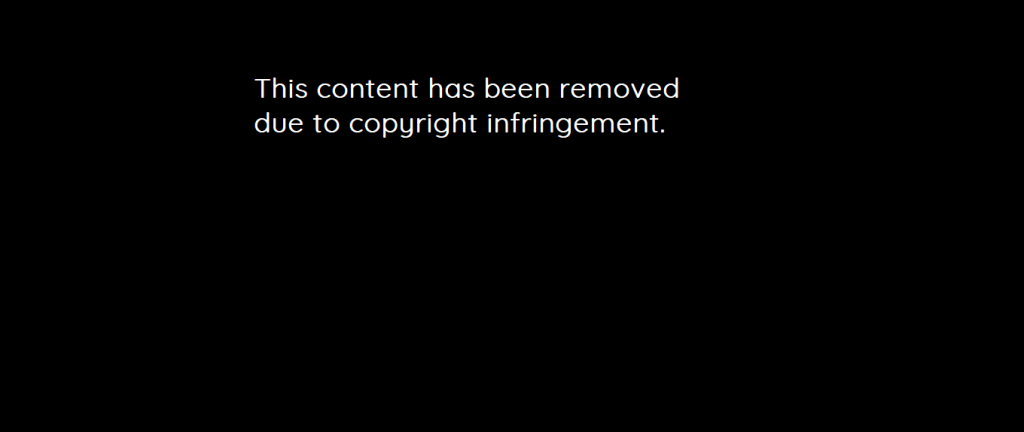The image size is (1024, 432).
Task: Click the word "This" in the message
Action: [x=281, y=88]
